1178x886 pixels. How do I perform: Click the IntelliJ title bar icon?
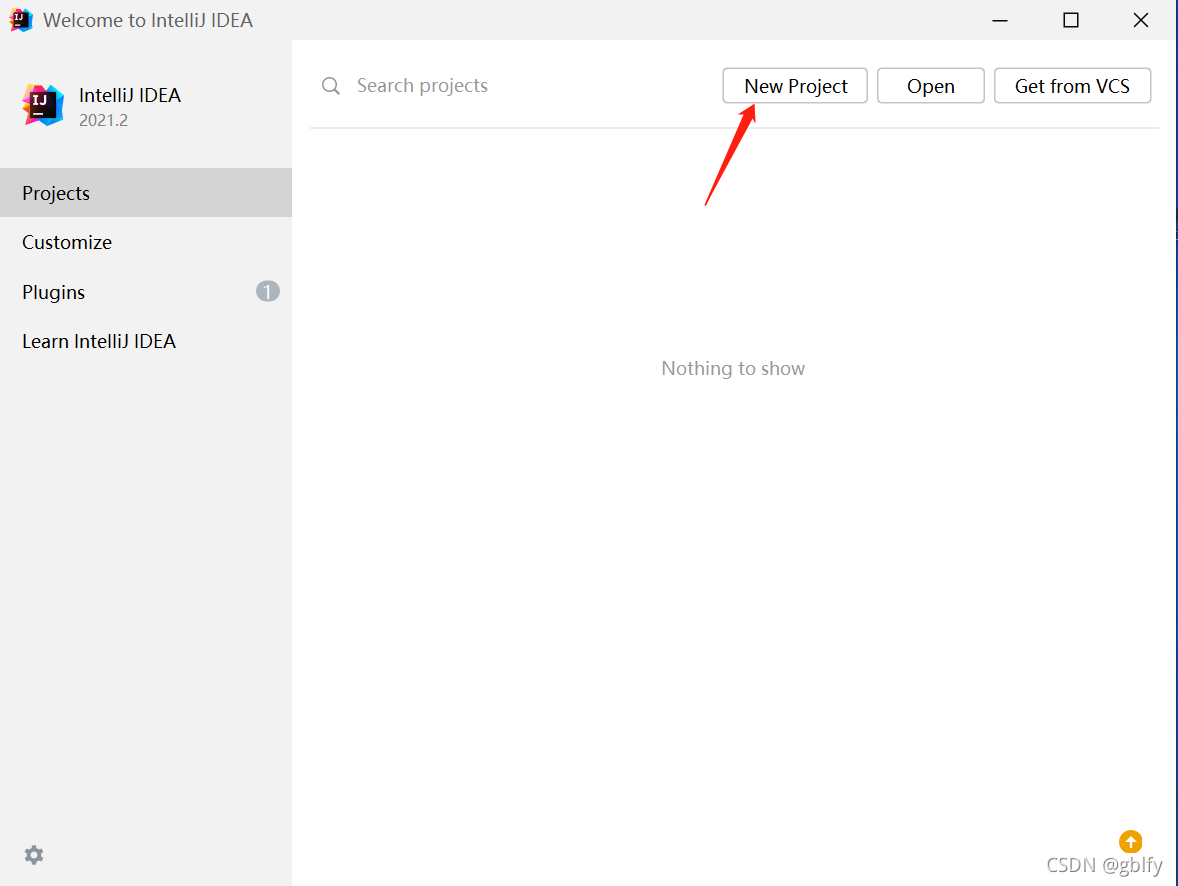[20, 20]
